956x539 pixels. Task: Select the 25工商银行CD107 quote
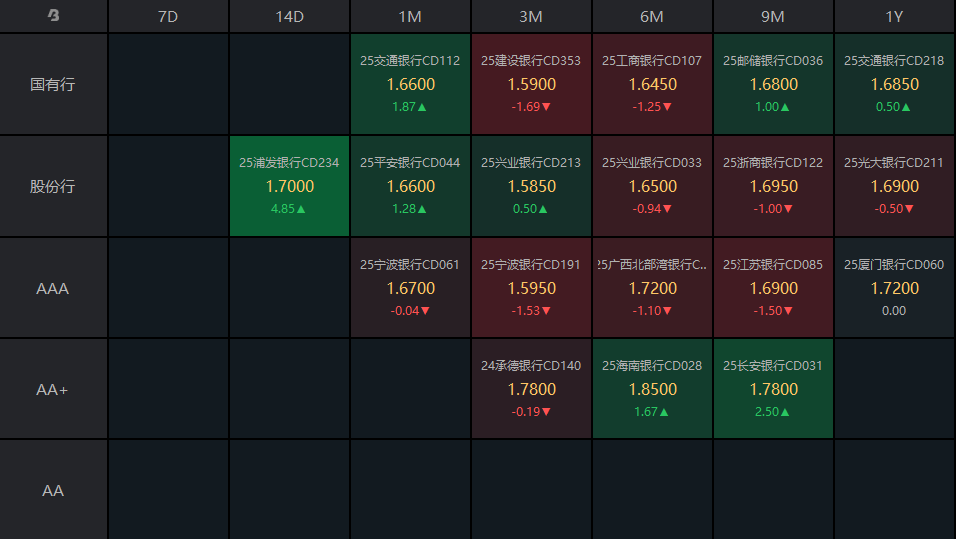click(652, 84)
